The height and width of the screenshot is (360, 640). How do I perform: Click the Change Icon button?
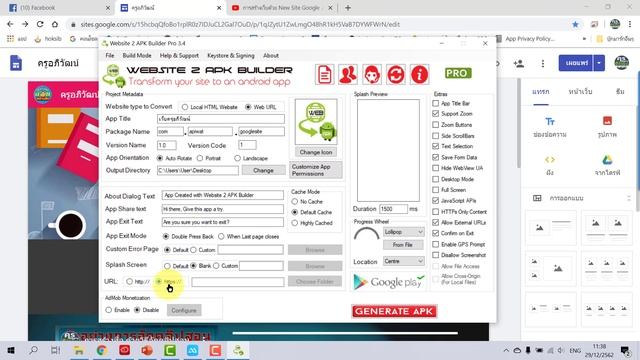(316, 152)
